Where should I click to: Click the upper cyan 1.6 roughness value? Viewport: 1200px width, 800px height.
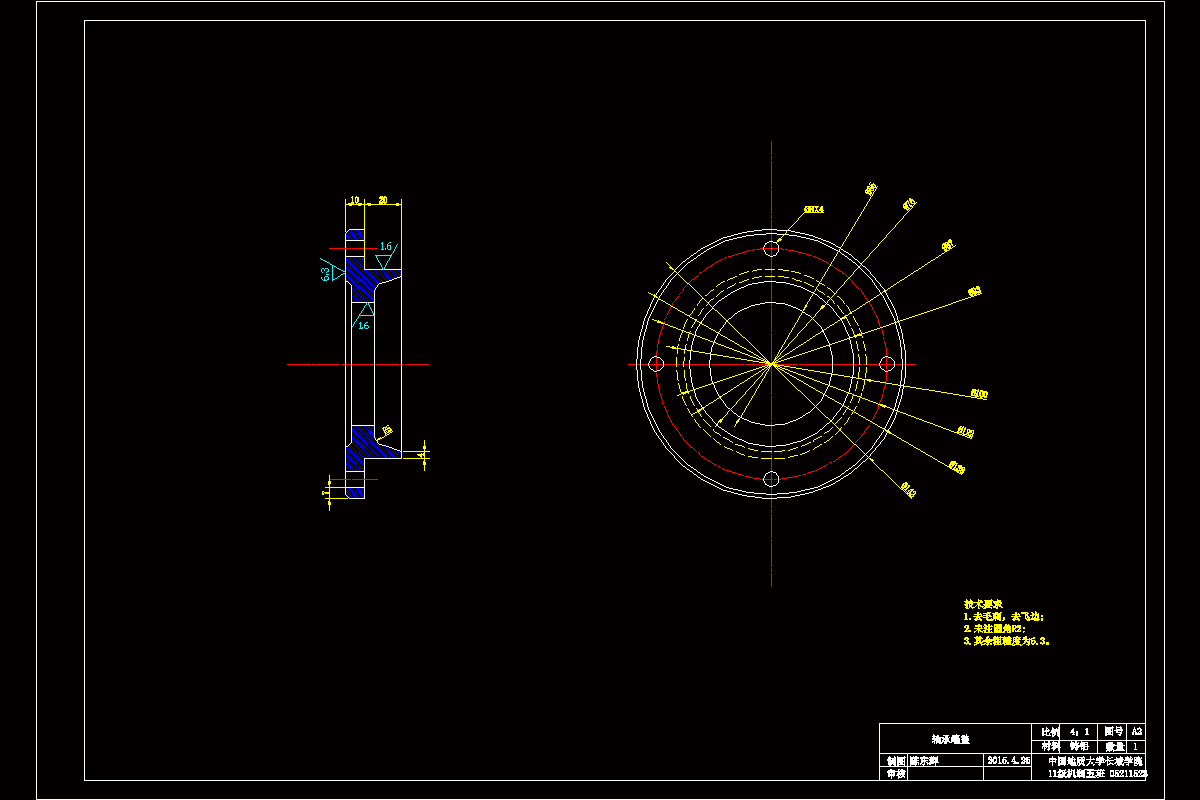click(x=386, y=246)
